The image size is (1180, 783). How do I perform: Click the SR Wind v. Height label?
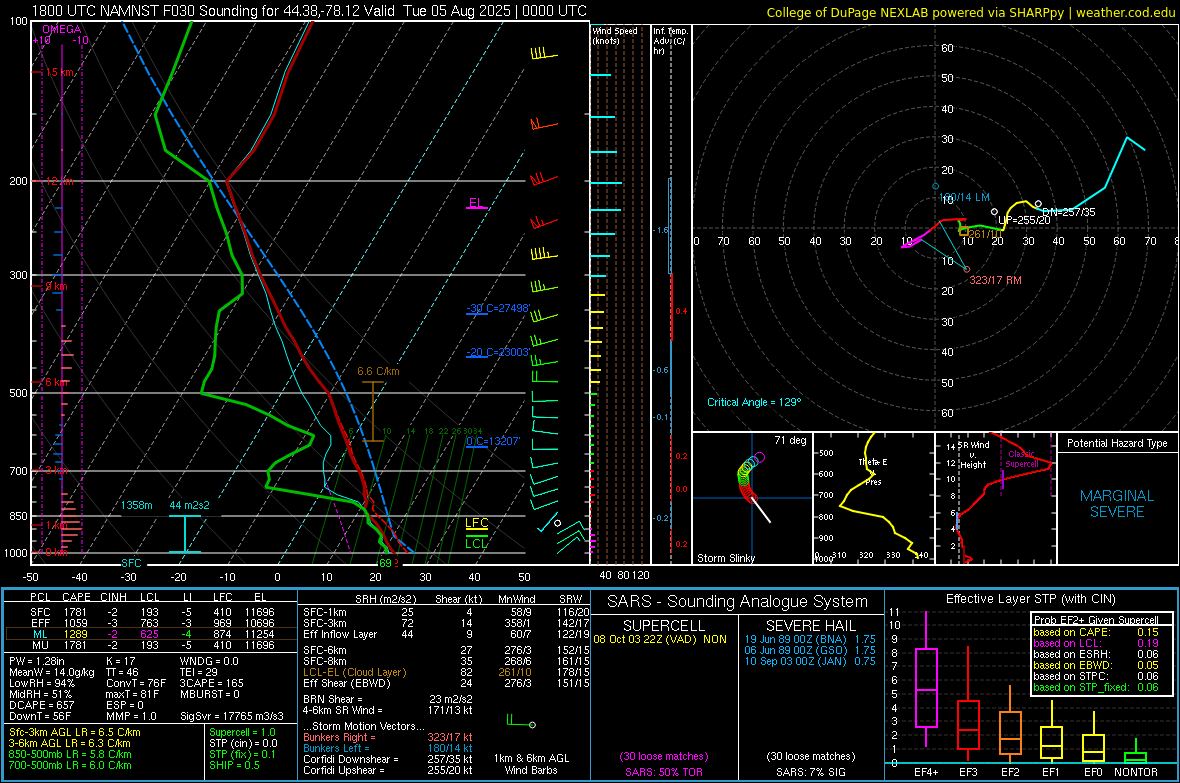point(972,455)
